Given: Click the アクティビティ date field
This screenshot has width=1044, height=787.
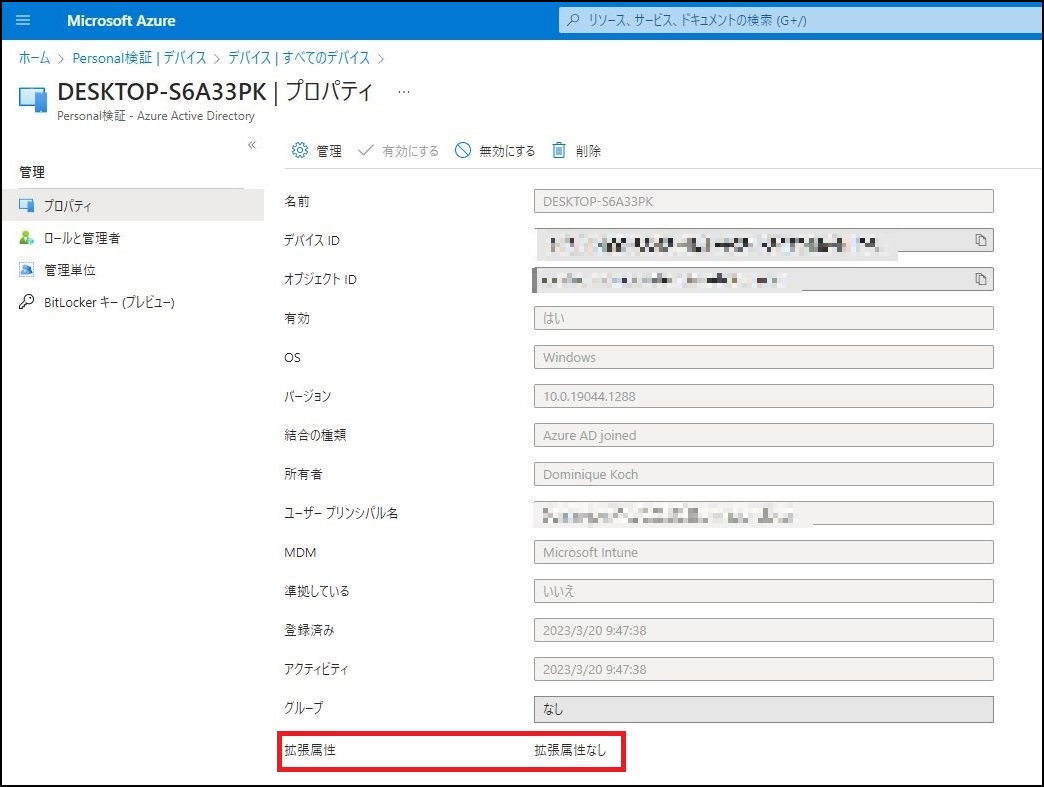Looking at the screenshot, I should pyautogui.click(x=764, y=669).
